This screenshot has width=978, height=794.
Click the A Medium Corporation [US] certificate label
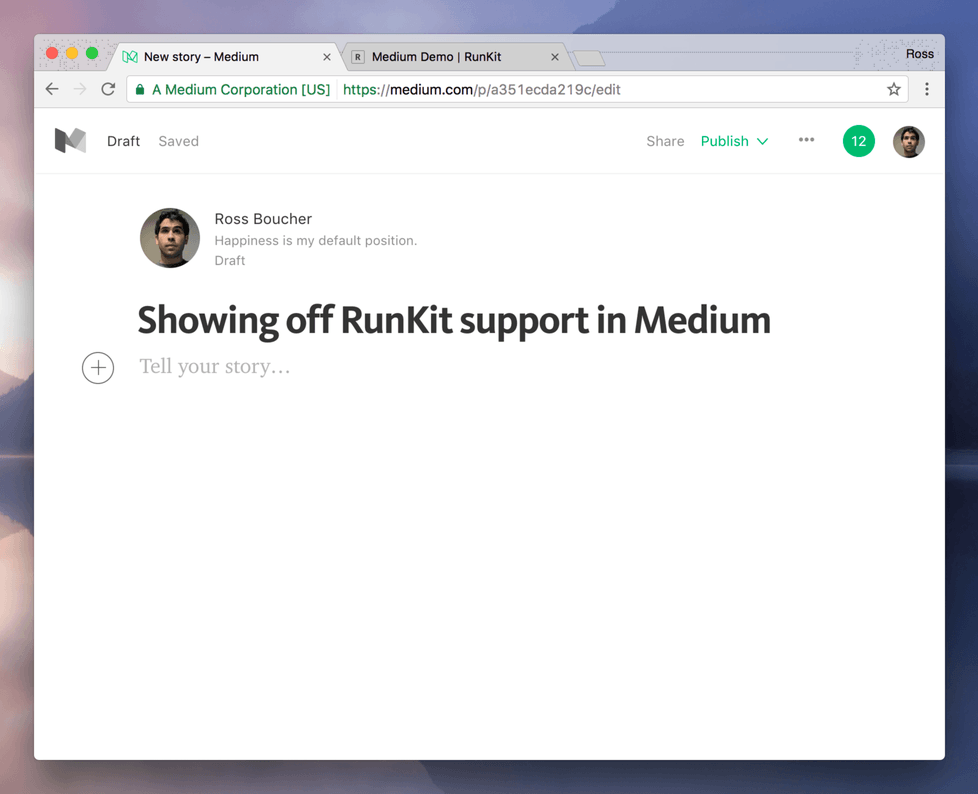pyautogui.click(x=241, y=89)
